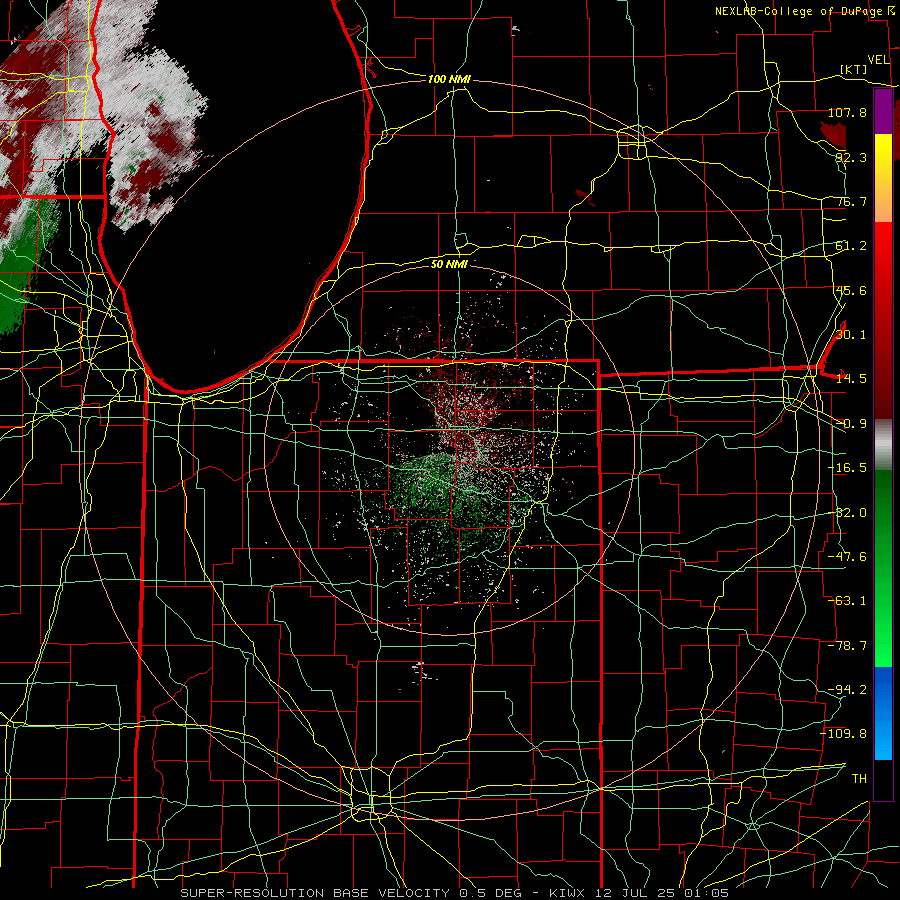Click the -94.2 velocity scale value
900x900 pixels.
point(847,689)
